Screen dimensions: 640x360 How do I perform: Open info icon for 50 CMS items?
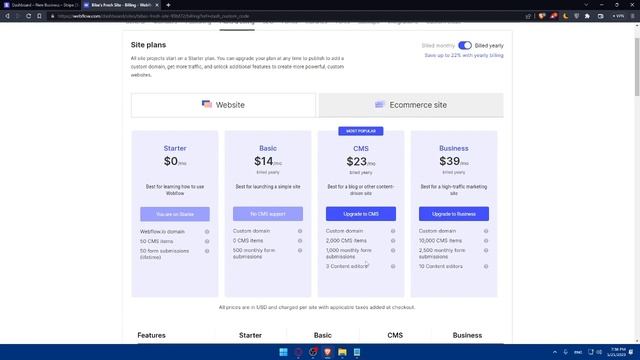point(207,241)
